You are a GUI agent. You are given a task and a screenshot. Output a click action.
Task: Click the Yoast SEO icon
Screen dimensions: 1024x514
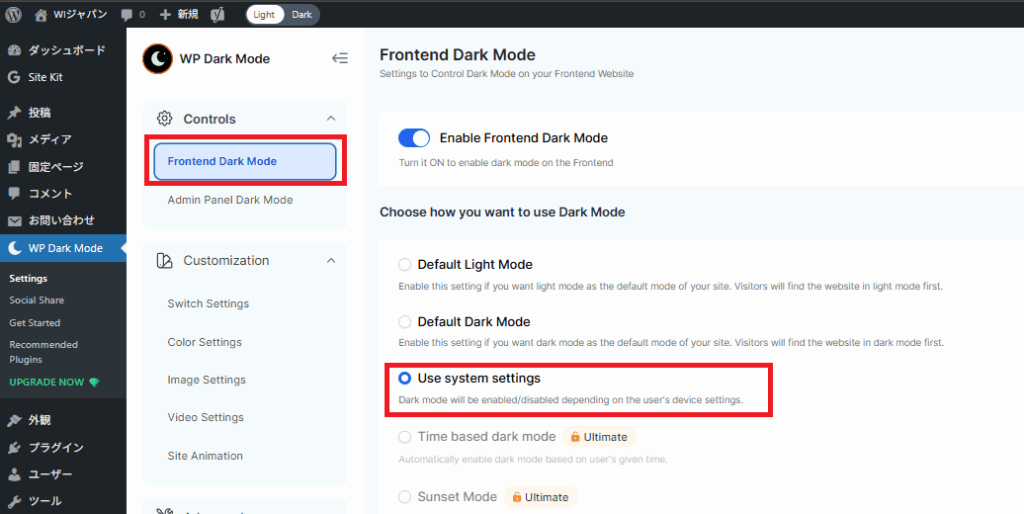tap(218, 15)
